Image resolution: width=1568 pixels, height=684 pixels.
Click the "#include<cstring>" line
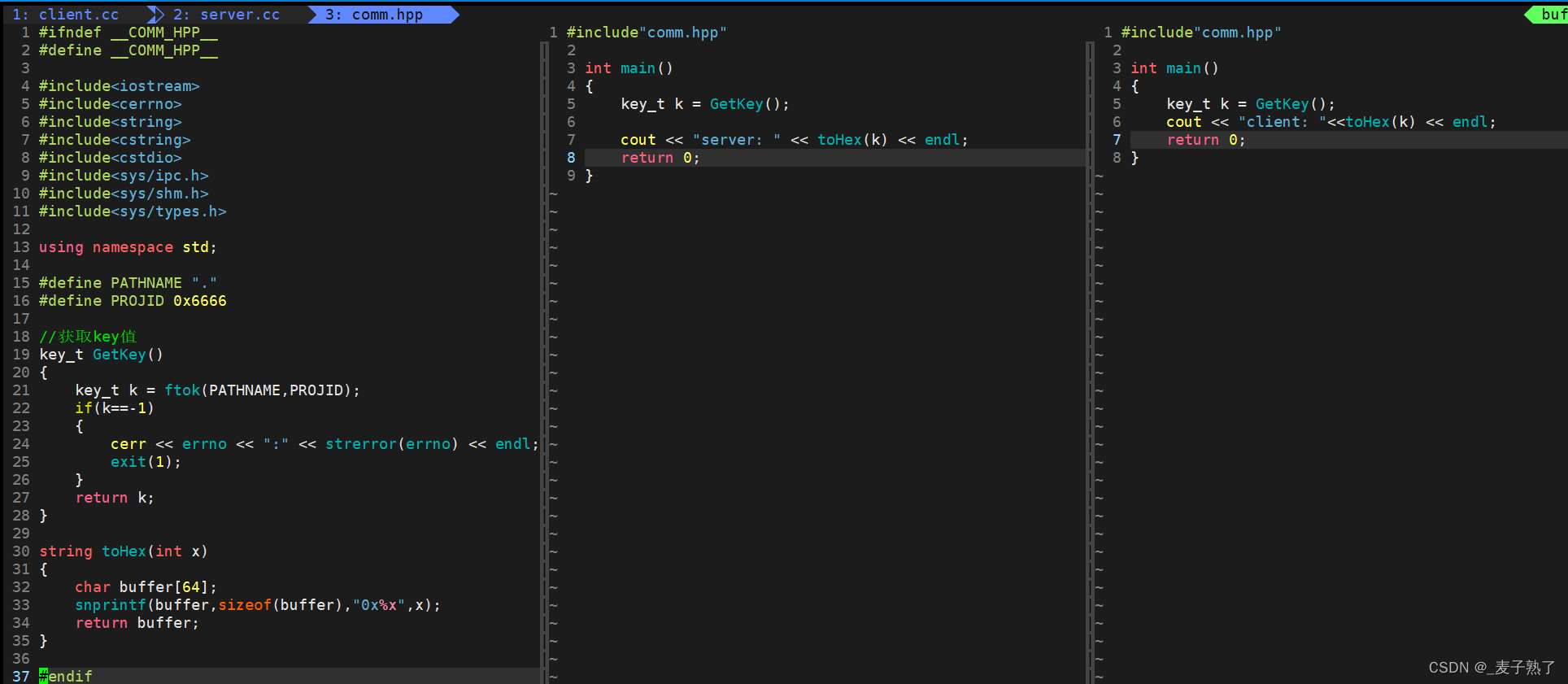115,140
